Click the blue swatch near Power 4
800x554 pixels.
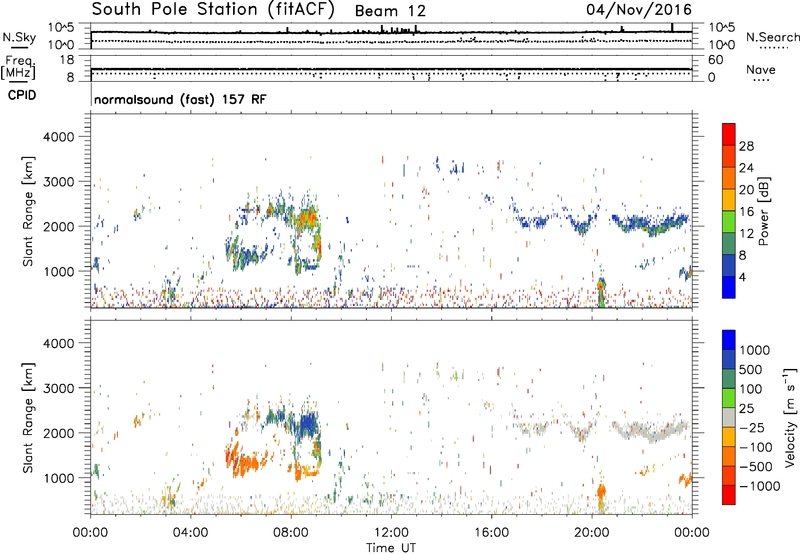point(729,287)
